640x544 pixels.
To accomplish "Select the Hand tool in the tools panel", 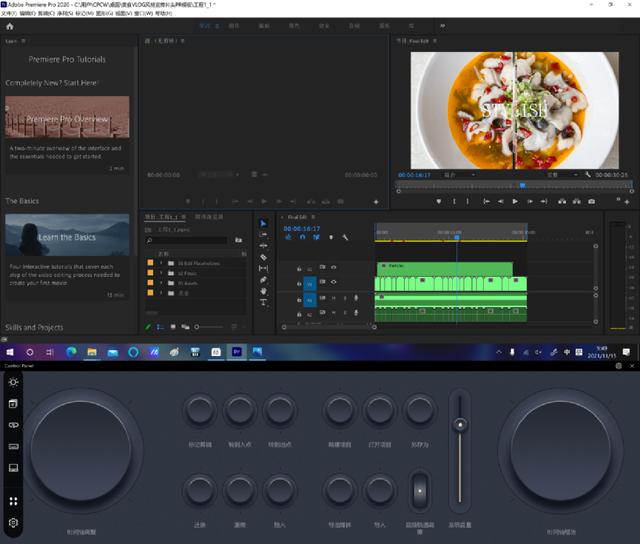I will pyautogui.click(x=263, y=291).
